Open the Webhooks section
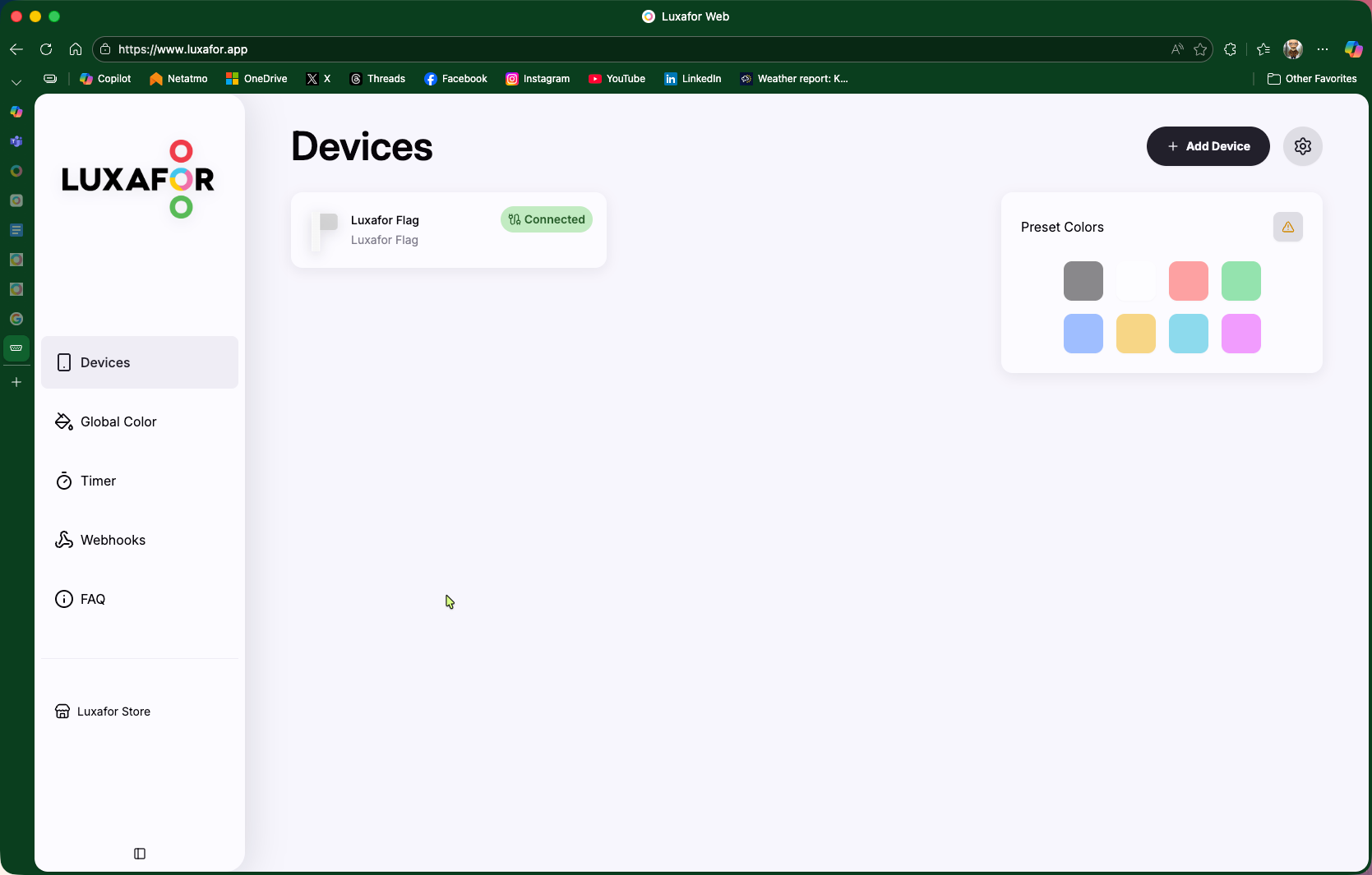This screenshot has height=875, width=1372. click(x=113, y=540)
